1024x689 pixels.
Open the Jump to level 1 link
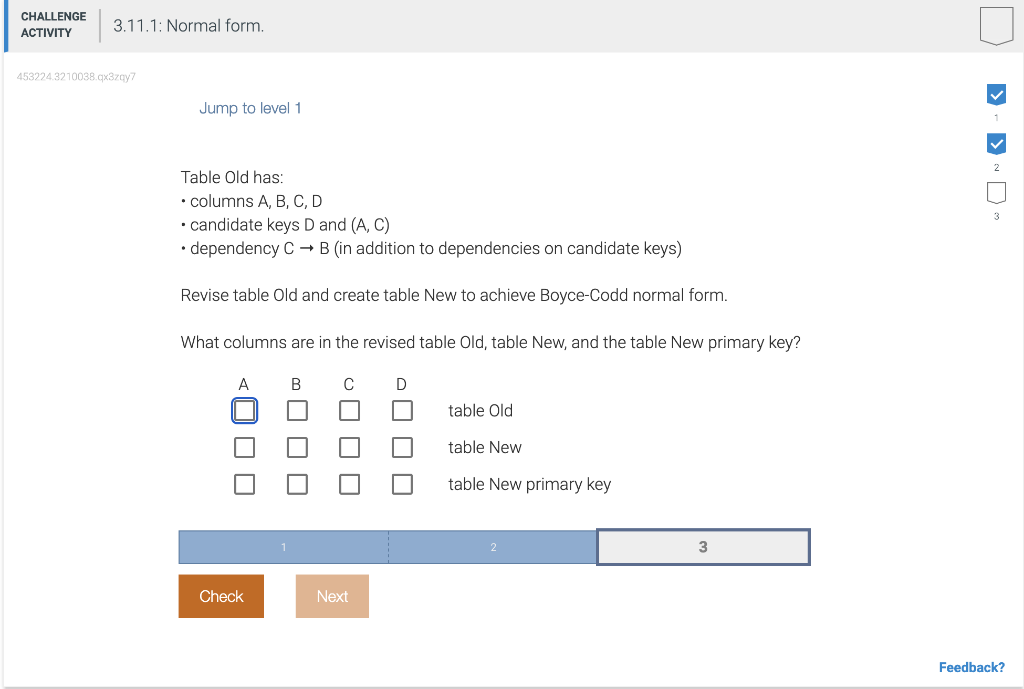tap(251, 107)
